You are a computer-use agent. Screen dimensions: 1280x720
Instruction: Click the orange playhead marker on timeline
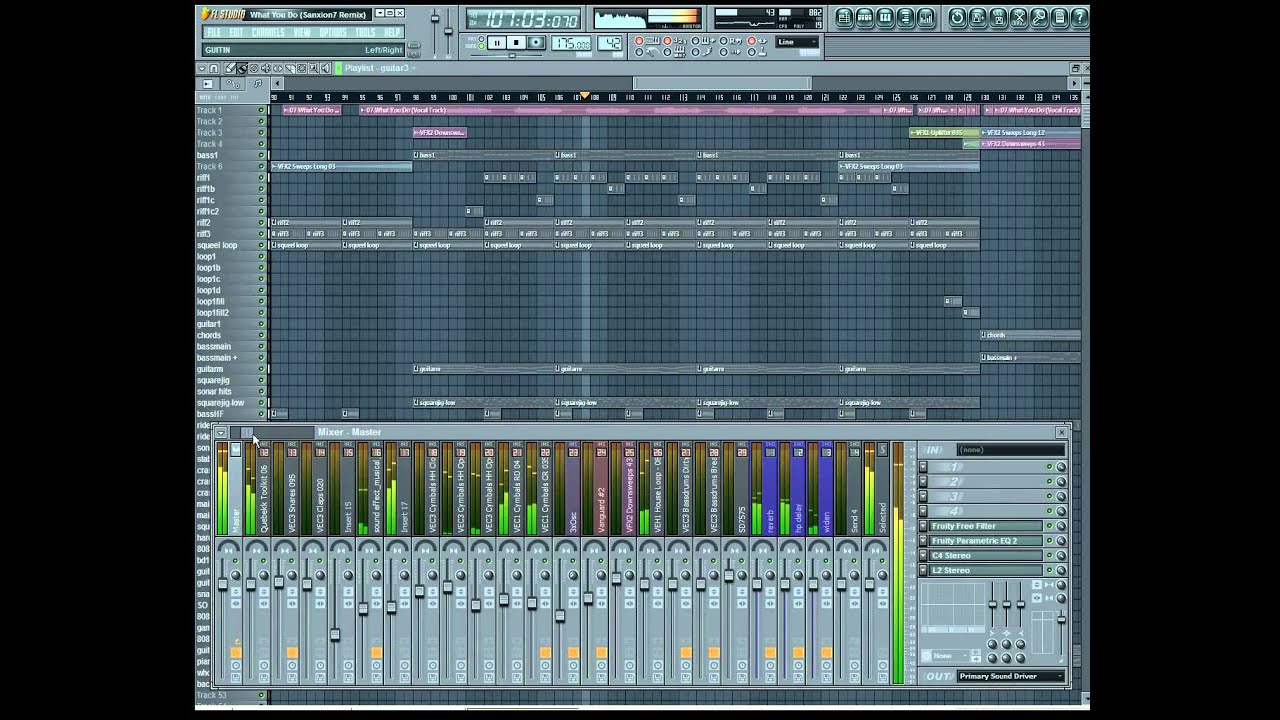tap(585, 96)
